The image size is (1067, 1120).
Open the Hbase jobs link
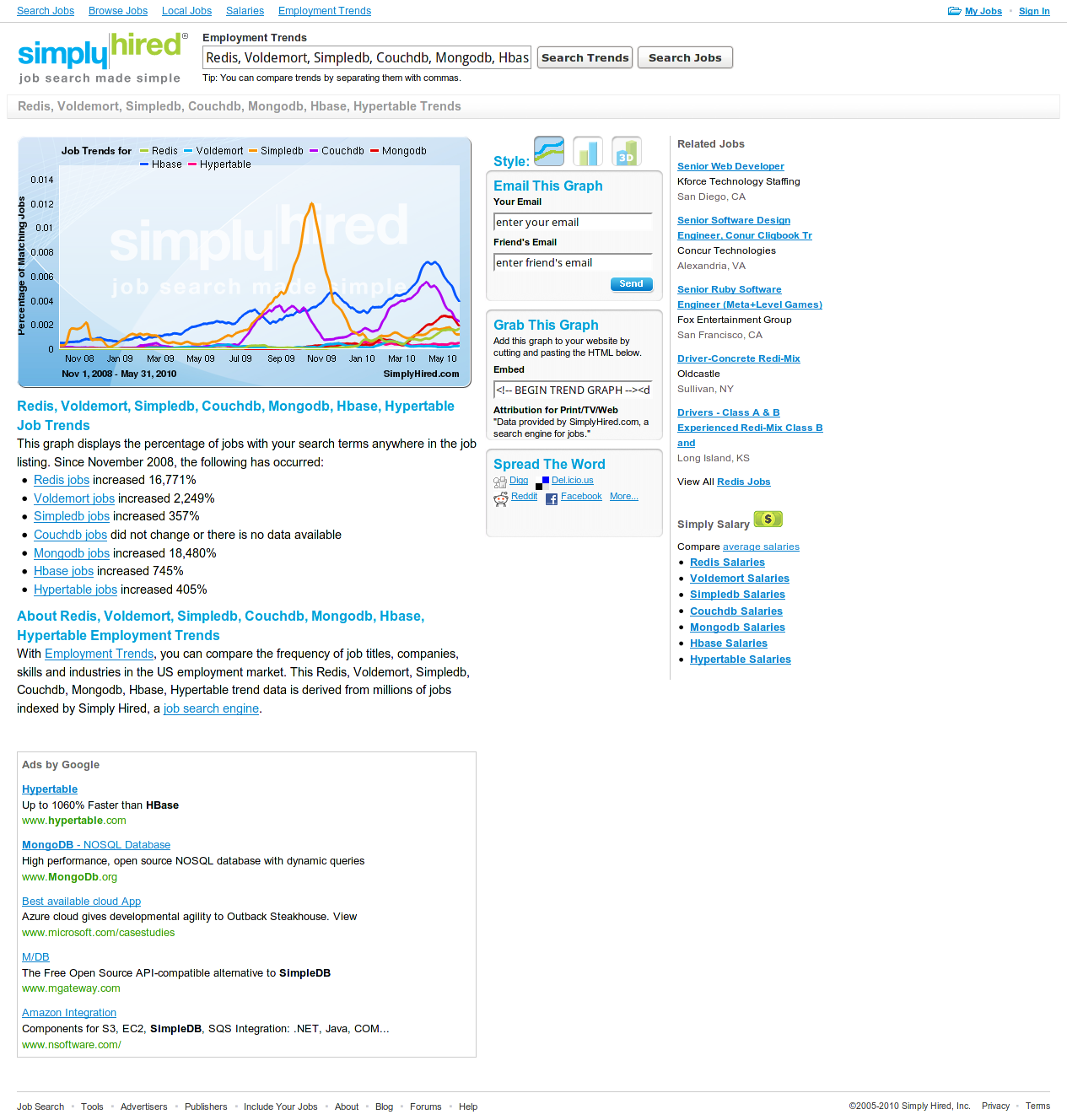tap(63, 571)
